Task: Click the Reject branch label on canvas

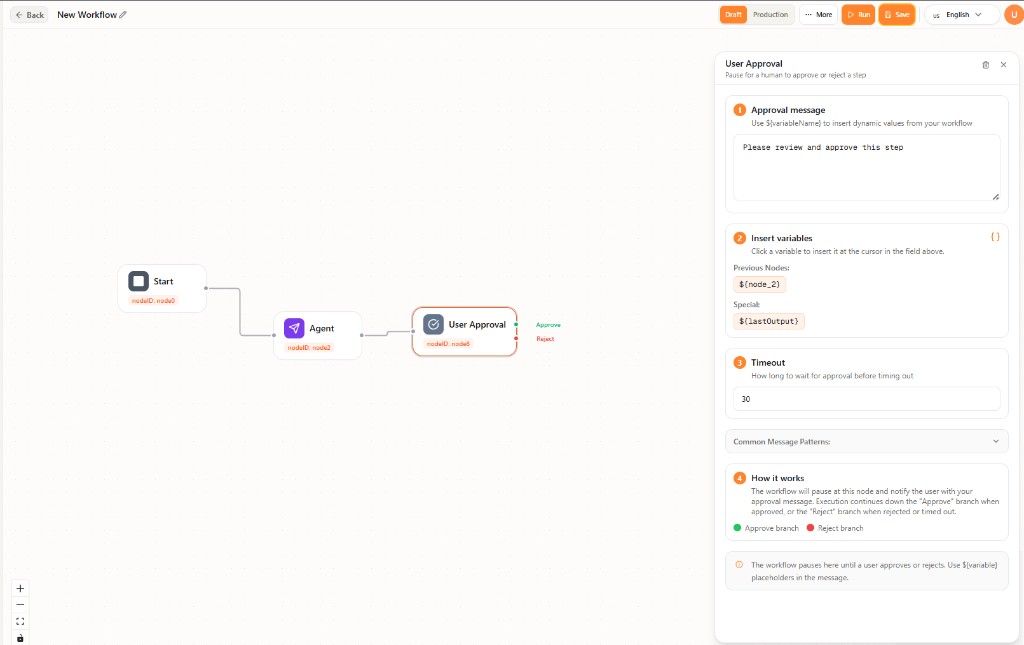Action: [x=545, y=339]
